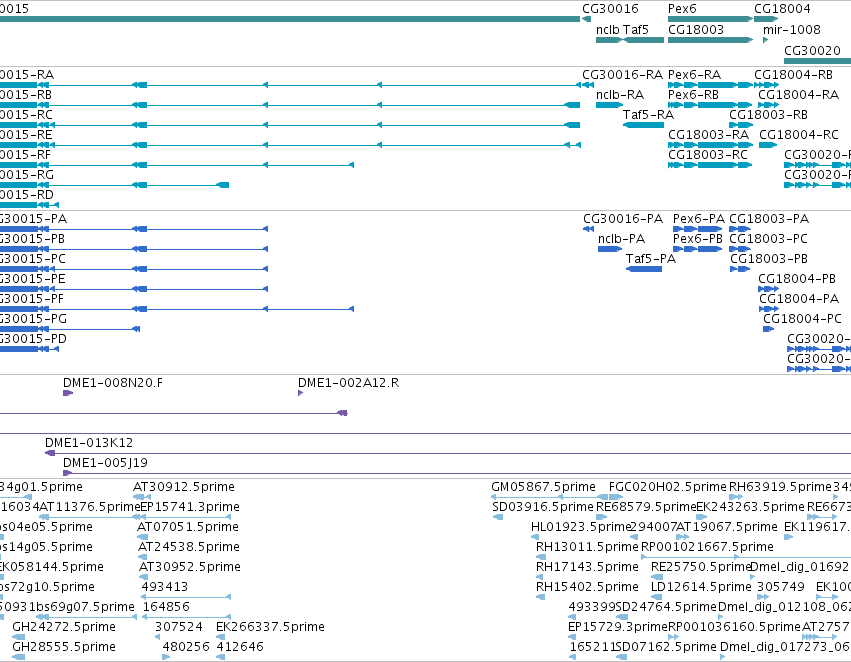The height and width of the screenshot is (662, 851).
Task: Select the RH17143.5prime EST label
Action: click(587, 566)
